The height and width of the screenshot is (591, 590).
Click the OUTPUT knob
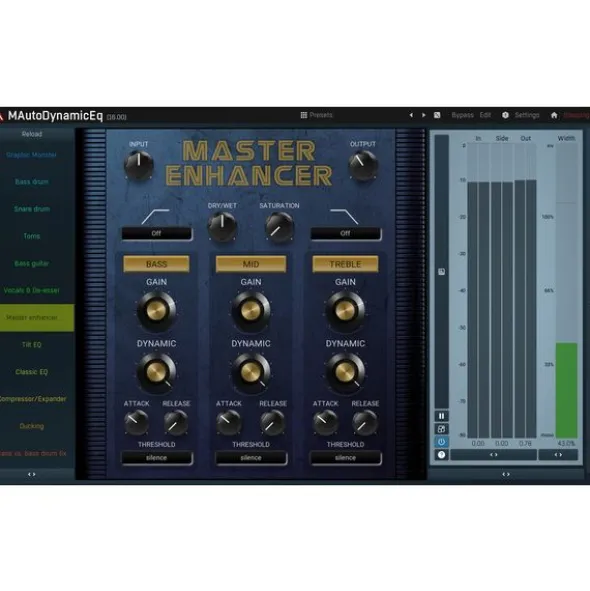[x=363, y=166]
